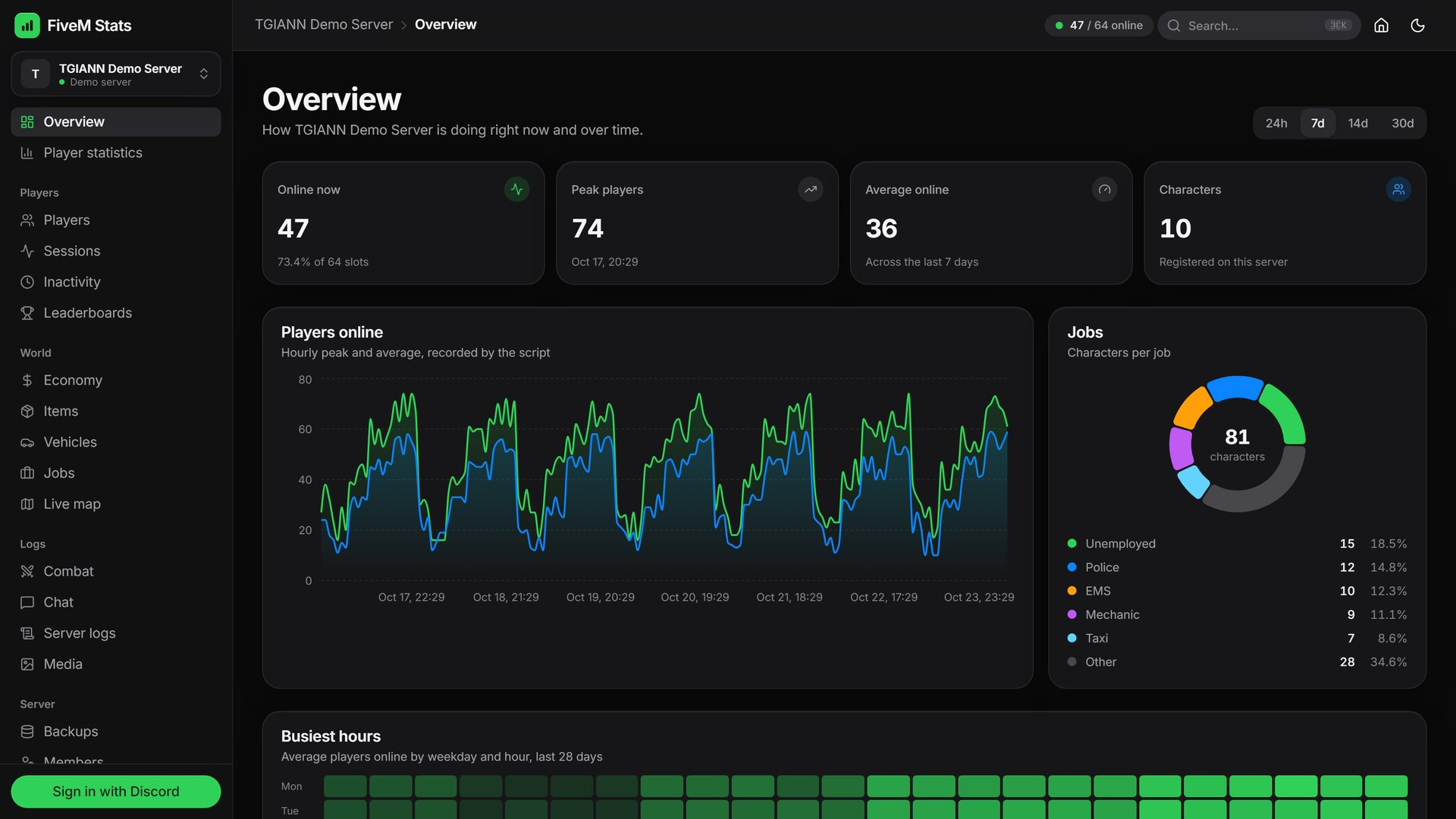
Task: Click the Peak players trend icon
Action: [x=811, y=190]
